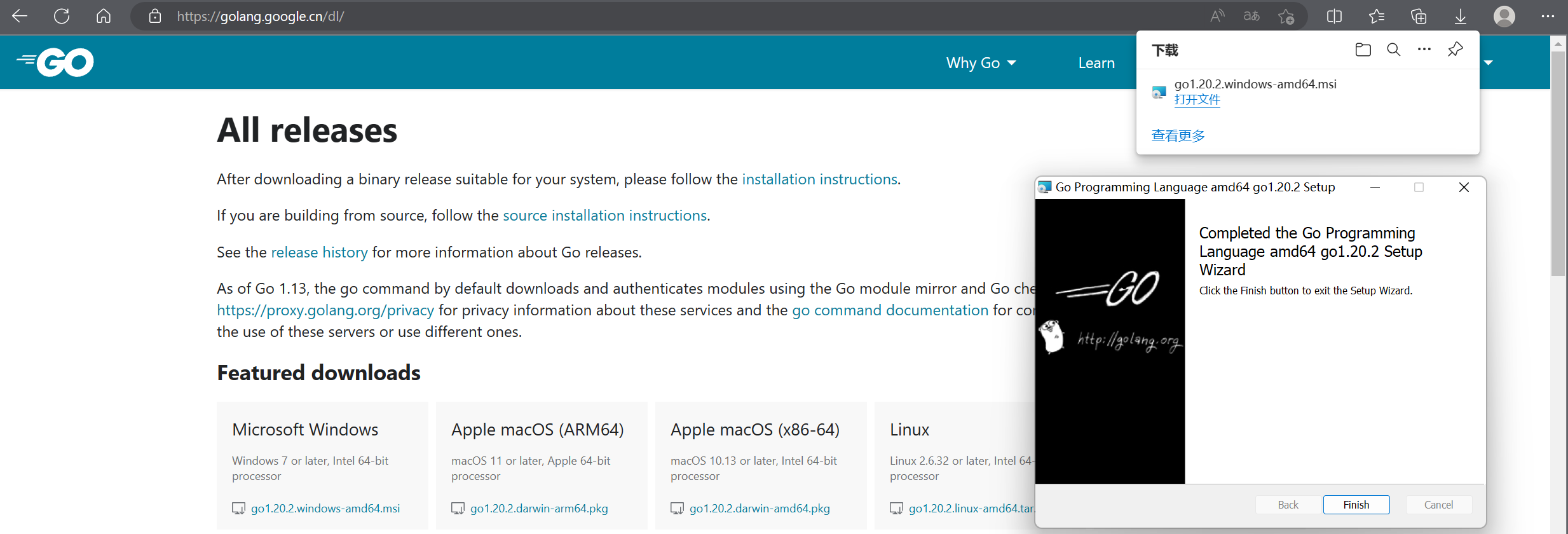This screenshot has height=534, width=1568.
Task: Click download icon beside go1.20.2.windows-amd64.msi
Action: pos(238,509)
